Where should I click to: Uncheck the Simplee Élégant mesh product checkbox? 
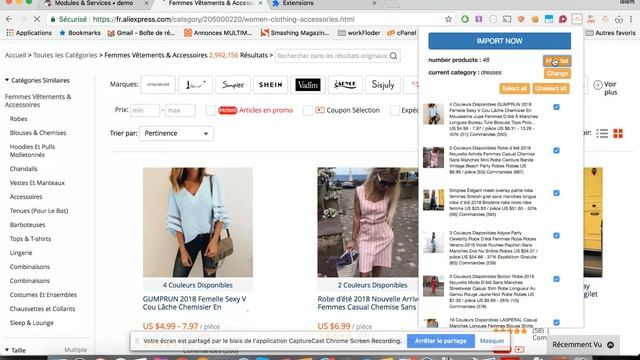point(556,193)
